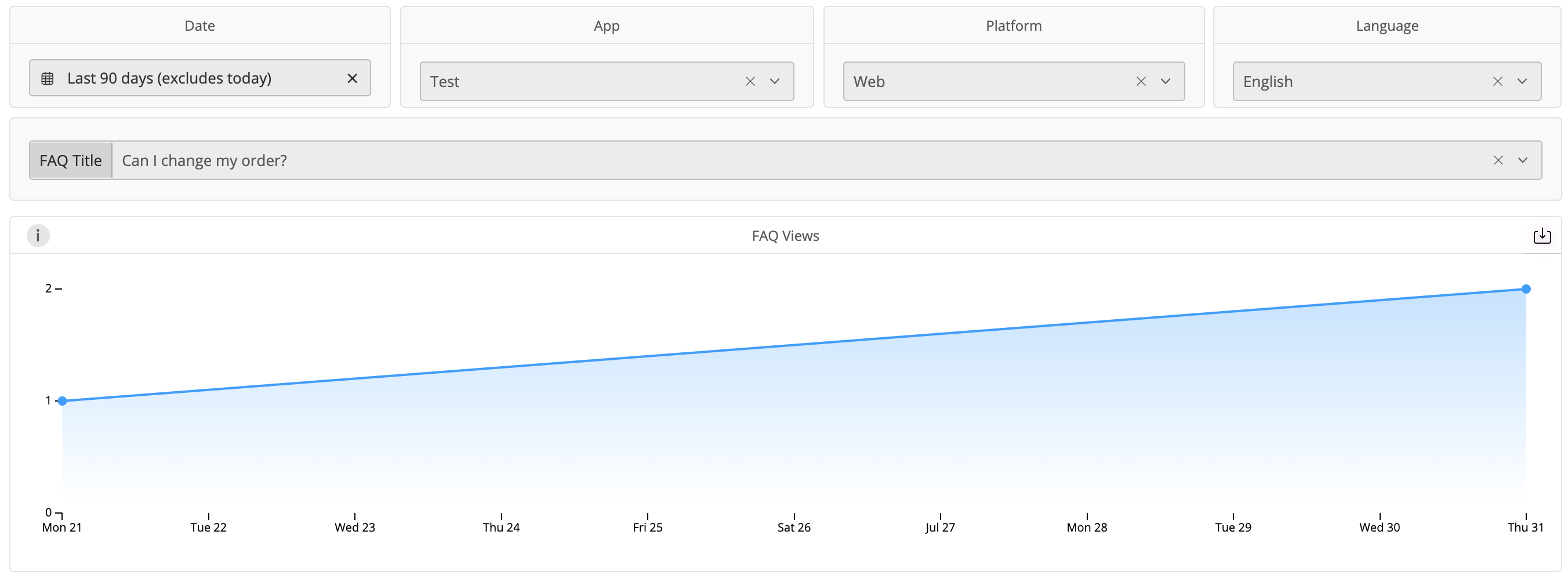The height and width of the screenshot is (578, 1568).
Task: Clear the FAQ Title selection
Action: (1498, 160)
